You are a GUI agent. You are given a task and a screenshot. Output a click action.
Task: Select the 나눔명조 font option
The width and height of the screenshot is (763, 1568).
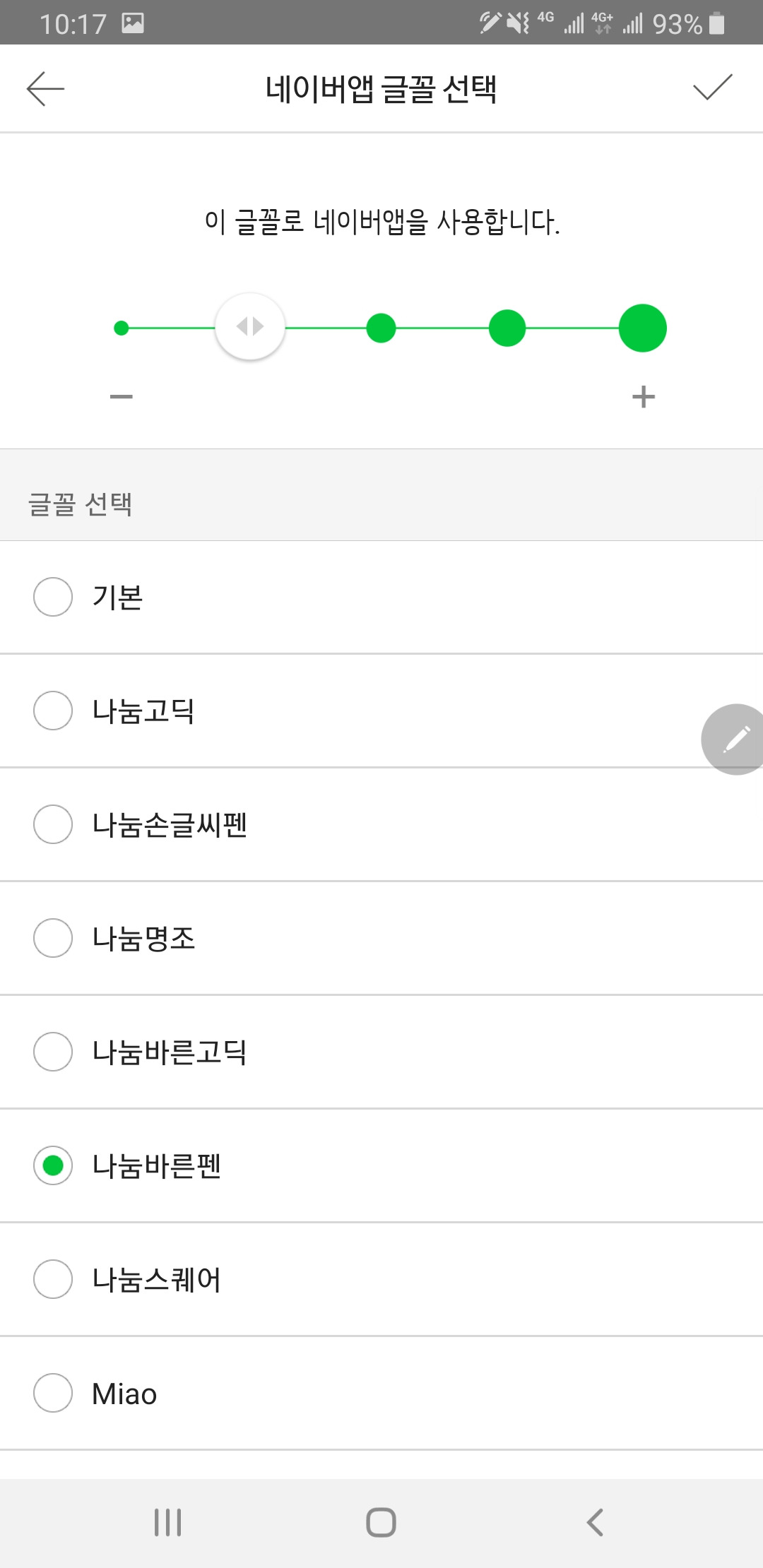(53, 938)
